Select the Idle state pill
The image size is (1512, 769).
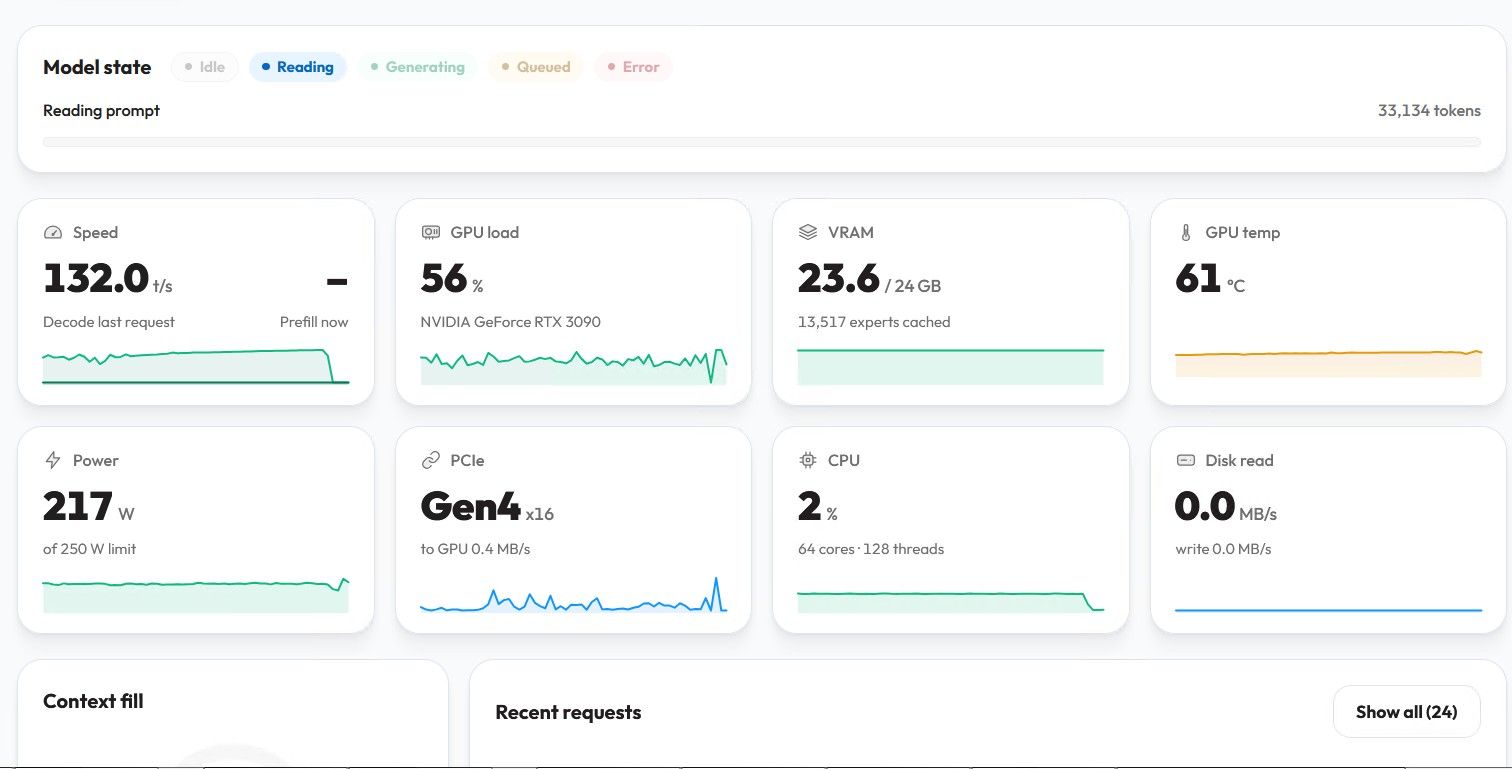pyautogui.click(x=205, y=67)
